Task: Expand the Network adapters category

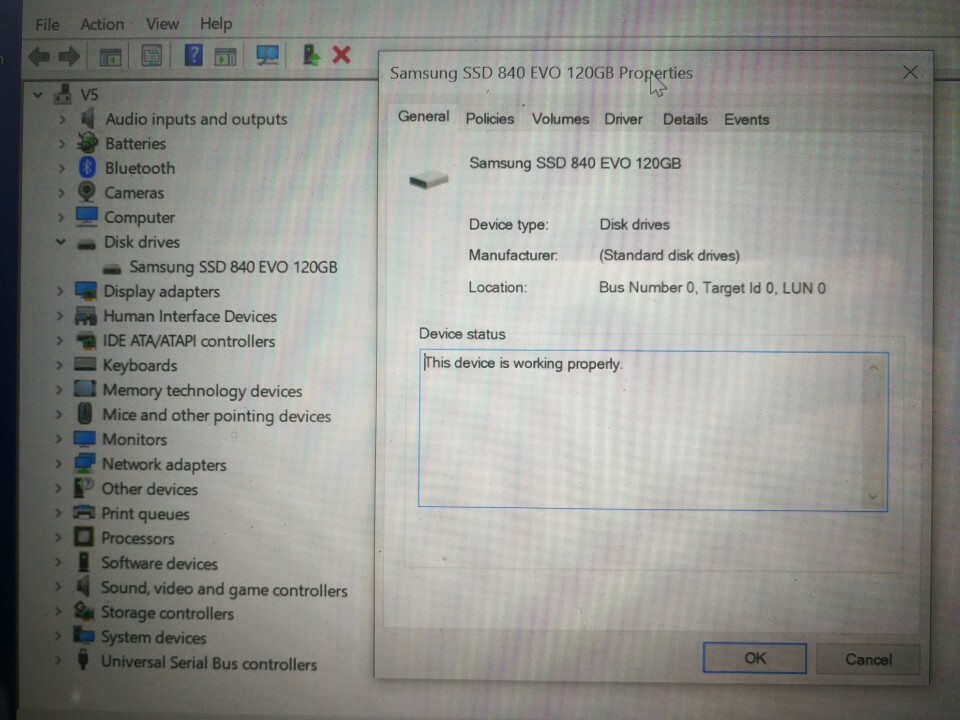Action: (59, 463)
